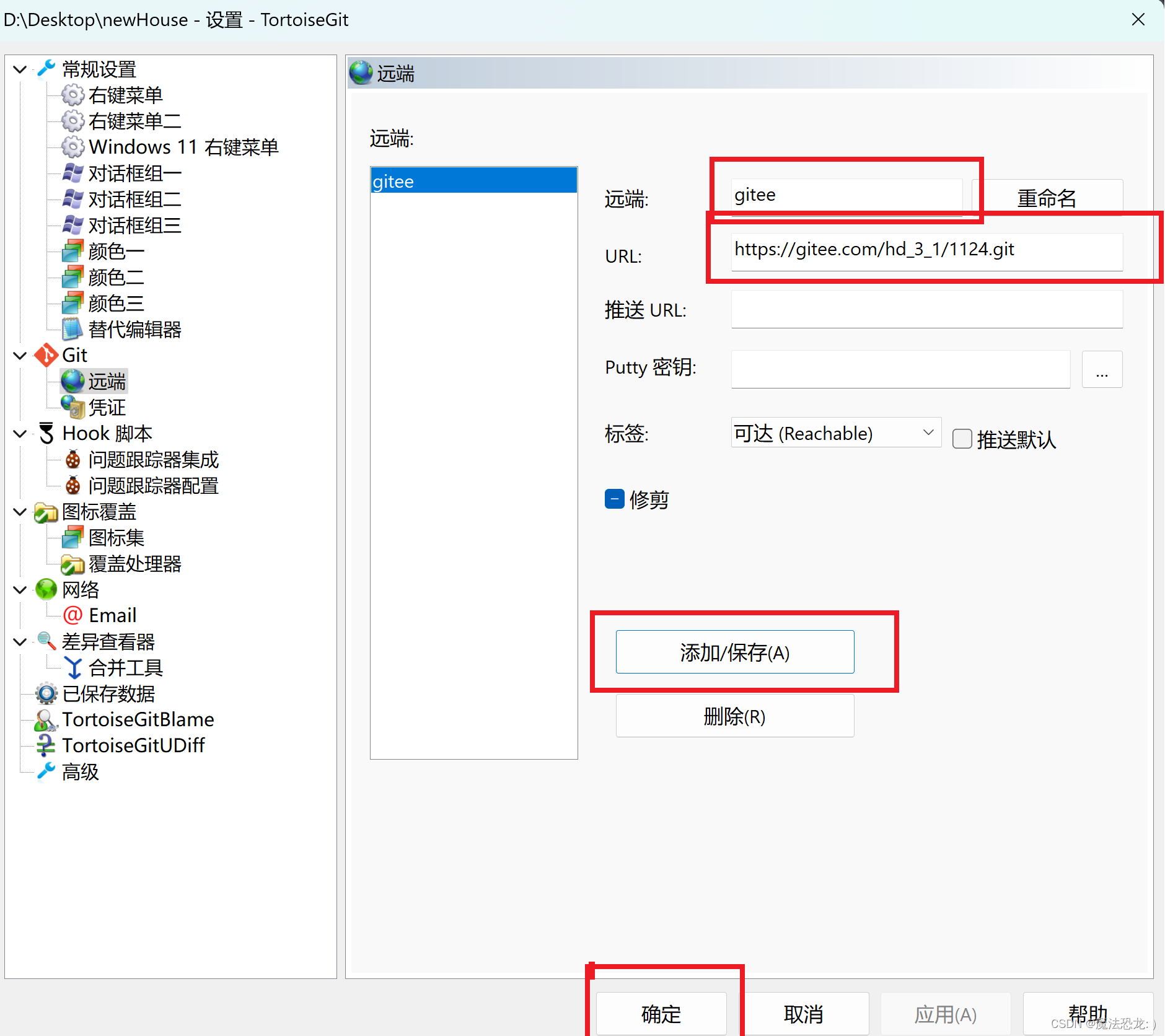
Task: Click the green globe icon for 网络
Action: 46,589
